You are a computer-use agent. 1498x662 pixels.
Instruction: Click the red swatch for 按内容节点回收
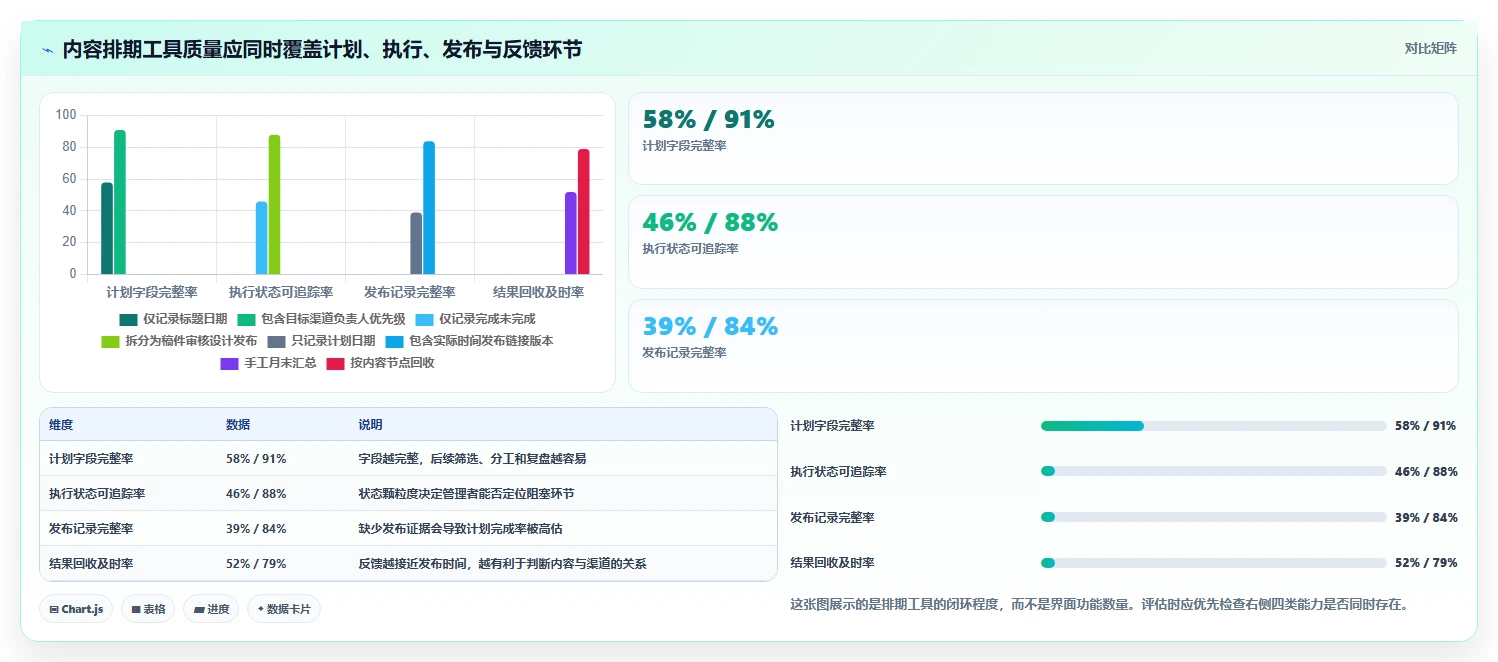tap(335, 363)
